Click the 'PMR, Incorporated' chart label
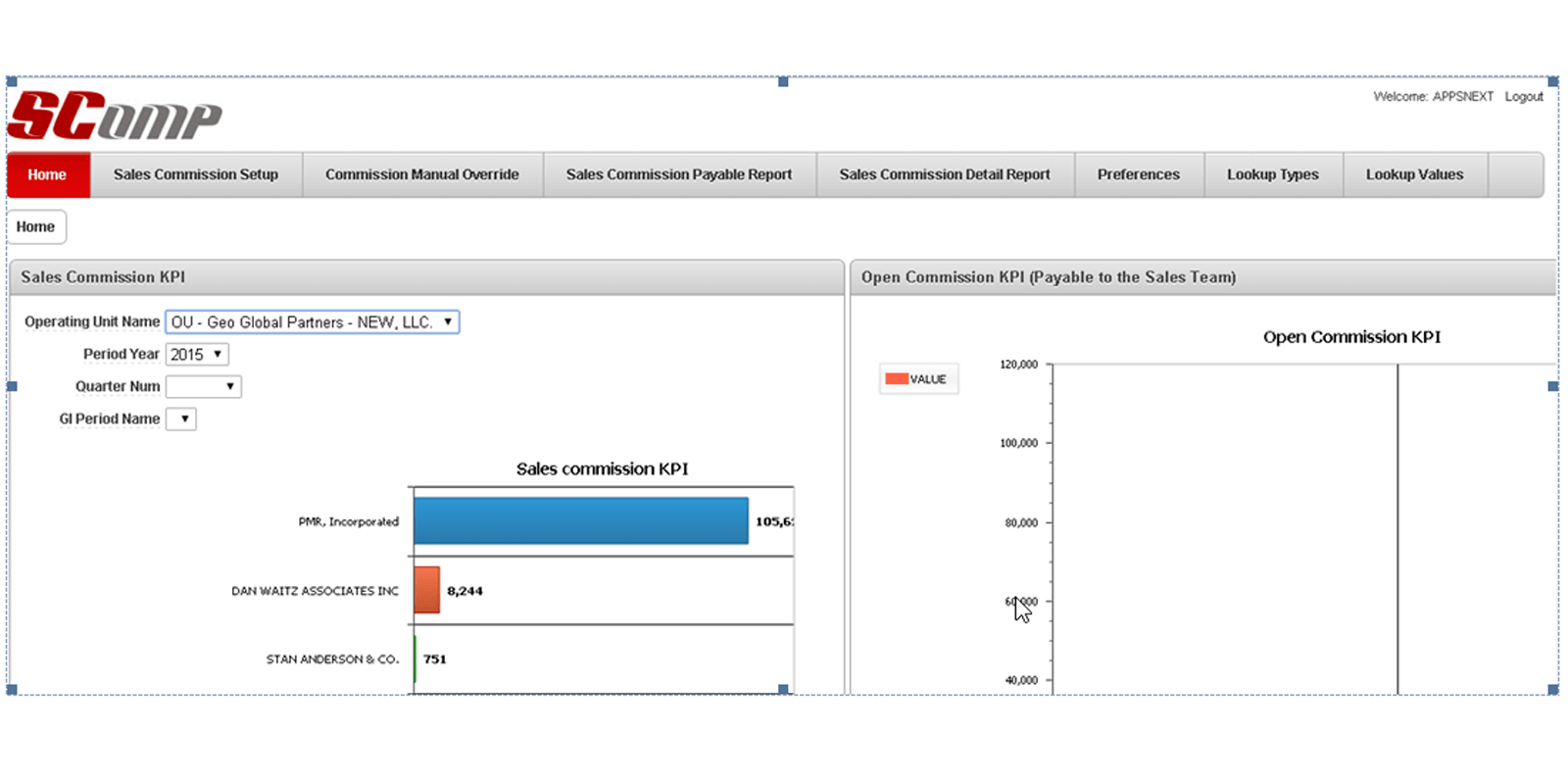 [x=349, y=521]
